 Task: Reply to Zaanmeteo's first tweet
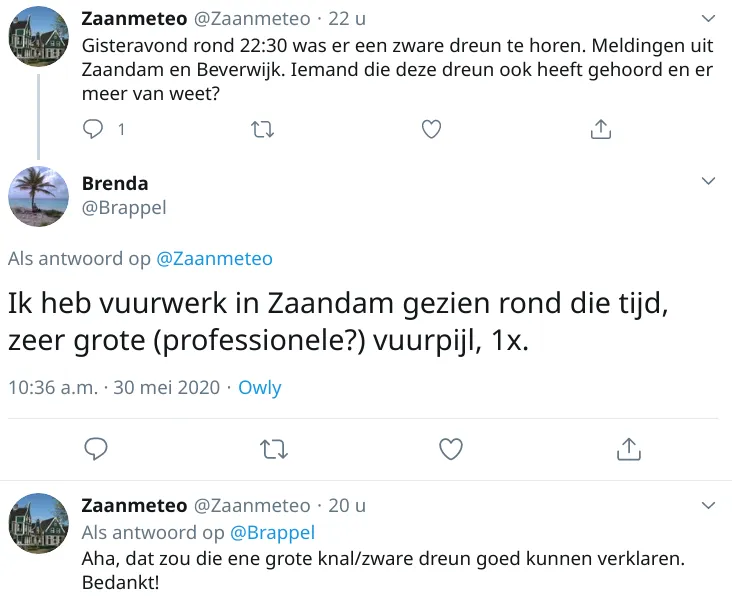coord(93,129)
